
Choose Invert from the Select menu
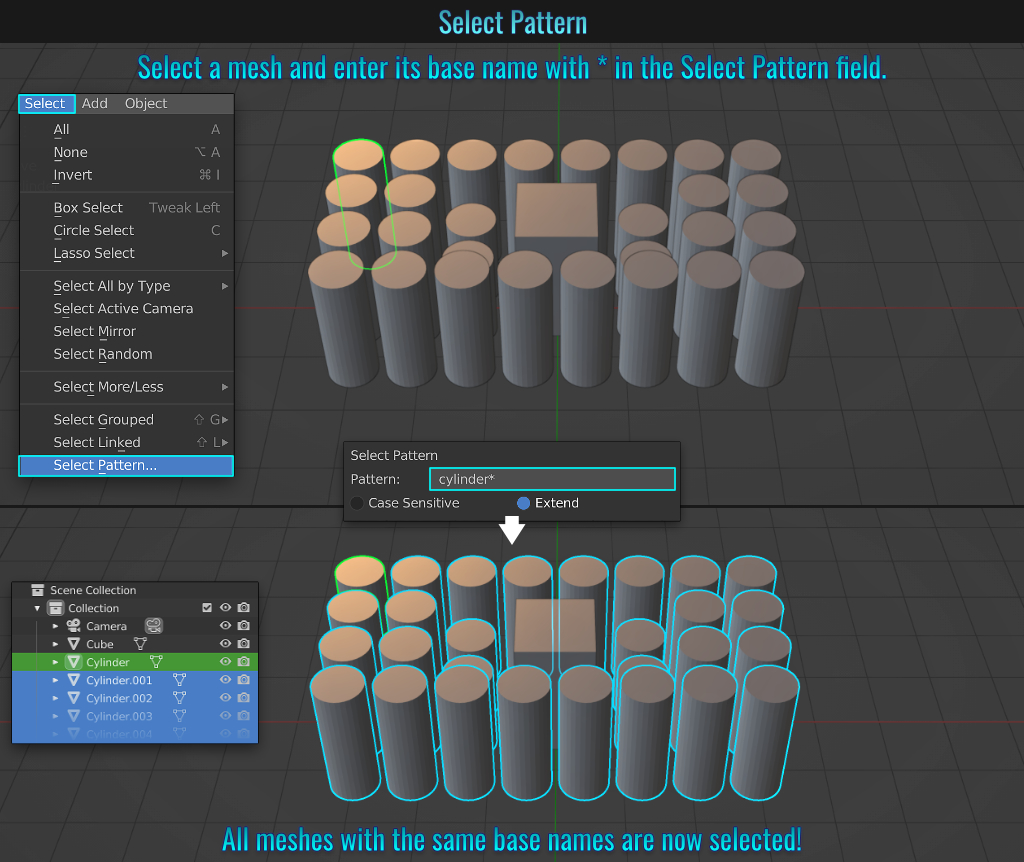(x=127, y=175)
